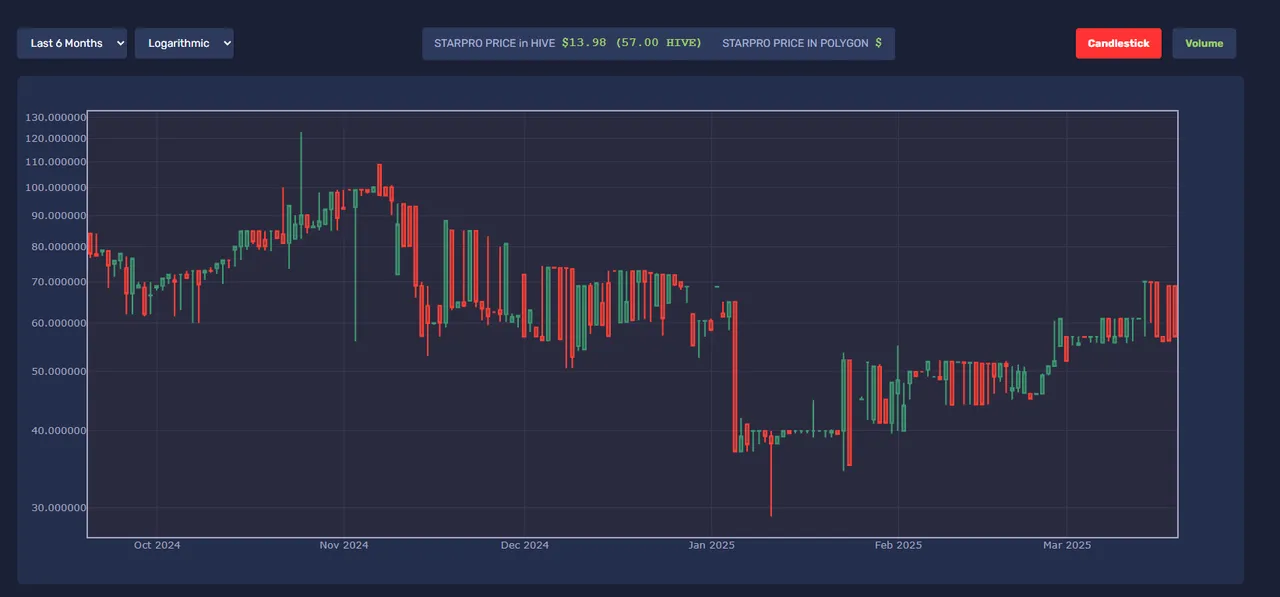
Task: Switch to the Volume chart view
Action: point(1204,43)
